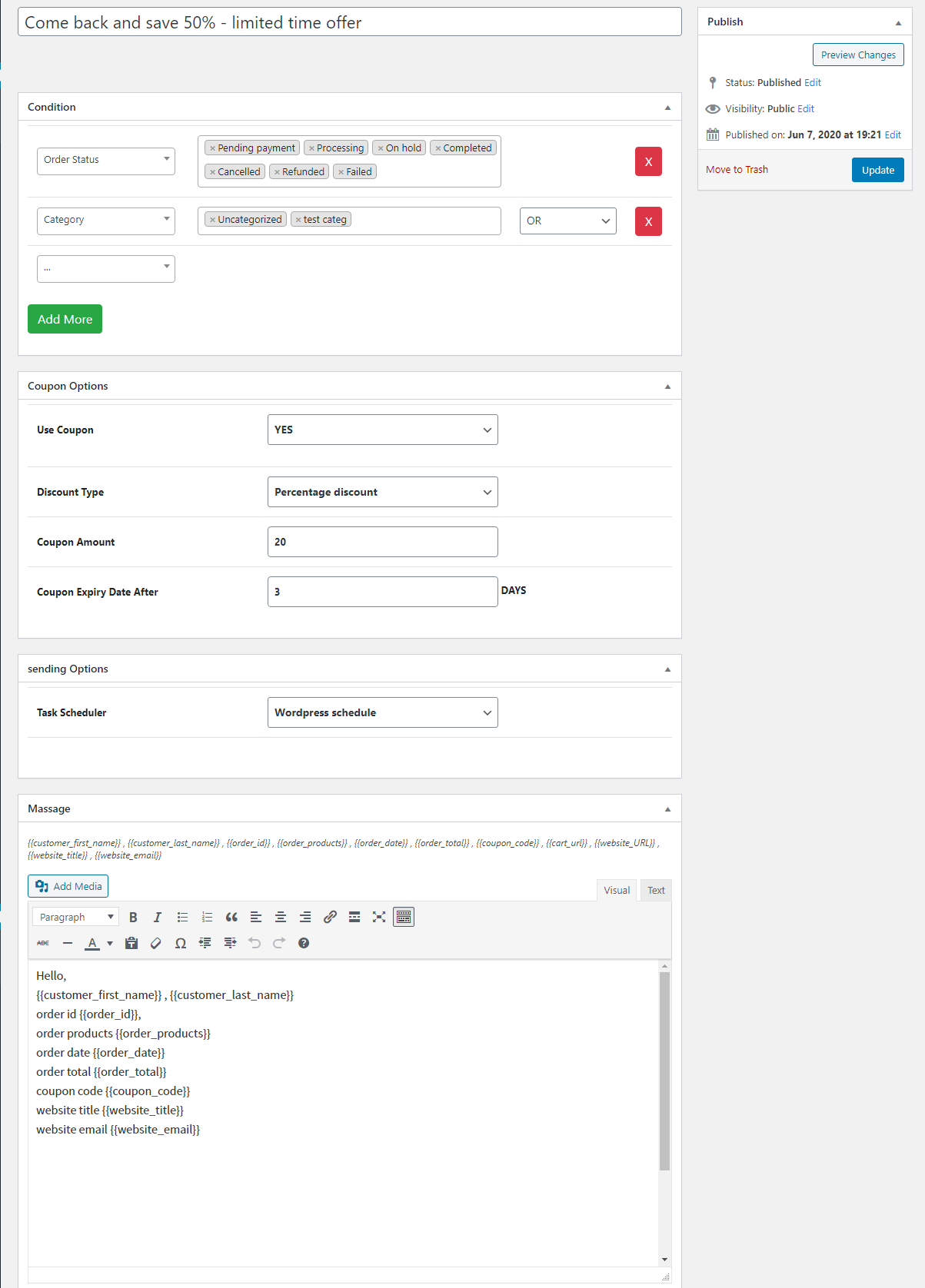Apply blockquote formatting
The height and width of the screenshot is (1288, 925).
pos(231,917)
